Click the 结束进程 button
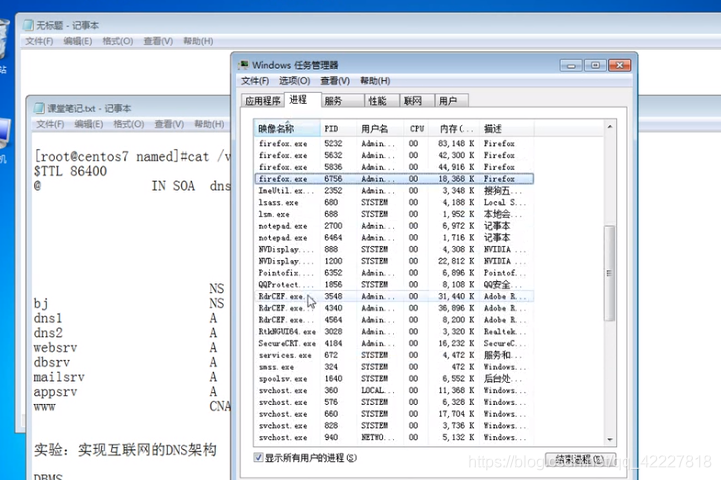This screenshot has height=480, width=721. click(x=580, y=459)
